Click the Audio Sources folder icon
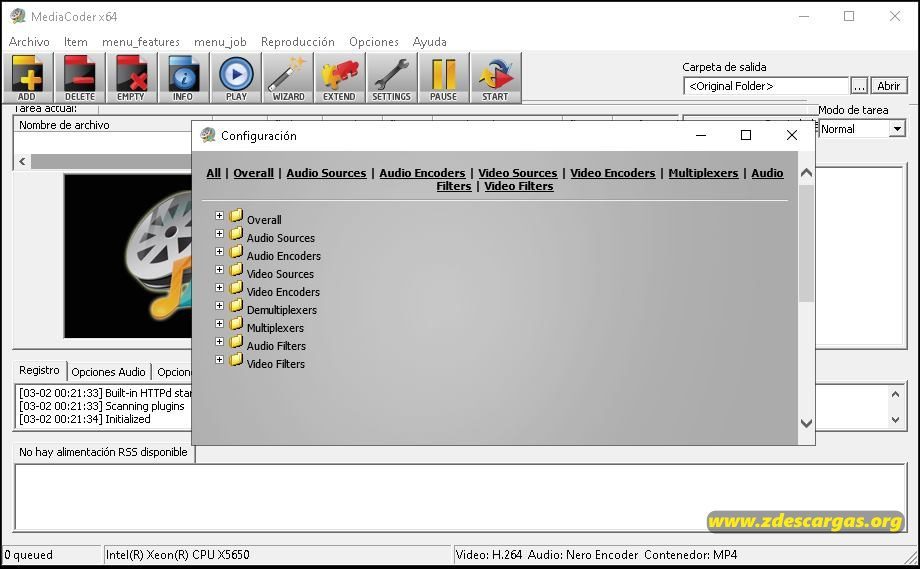This screenshot has height=569, width=920. coord(236,234)
